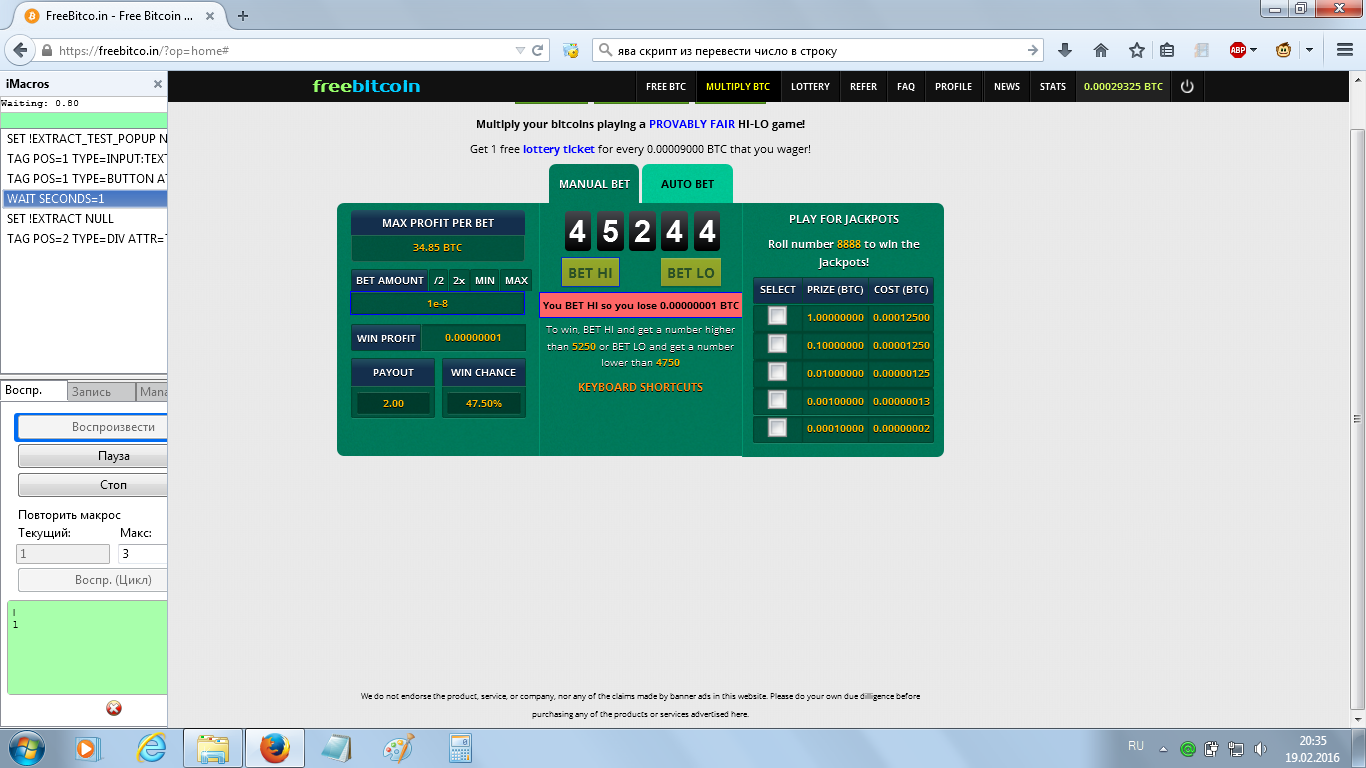1366x768 pixels.
Task: Submit the search with the go arrow
Action: pos(1034,50)
